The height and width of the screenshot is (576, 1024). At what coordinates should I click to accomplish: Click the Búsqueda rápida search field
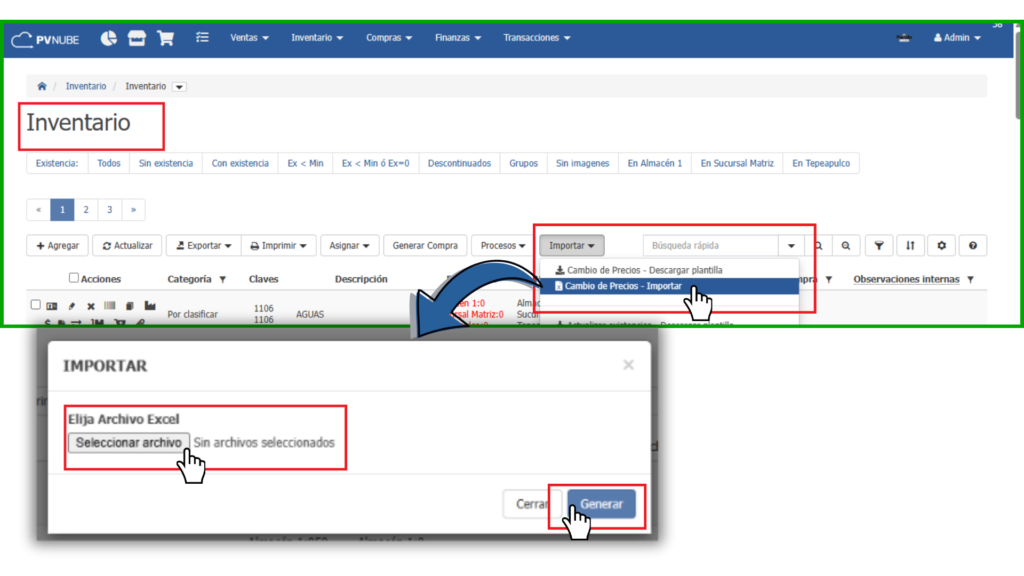click(710, 245)
